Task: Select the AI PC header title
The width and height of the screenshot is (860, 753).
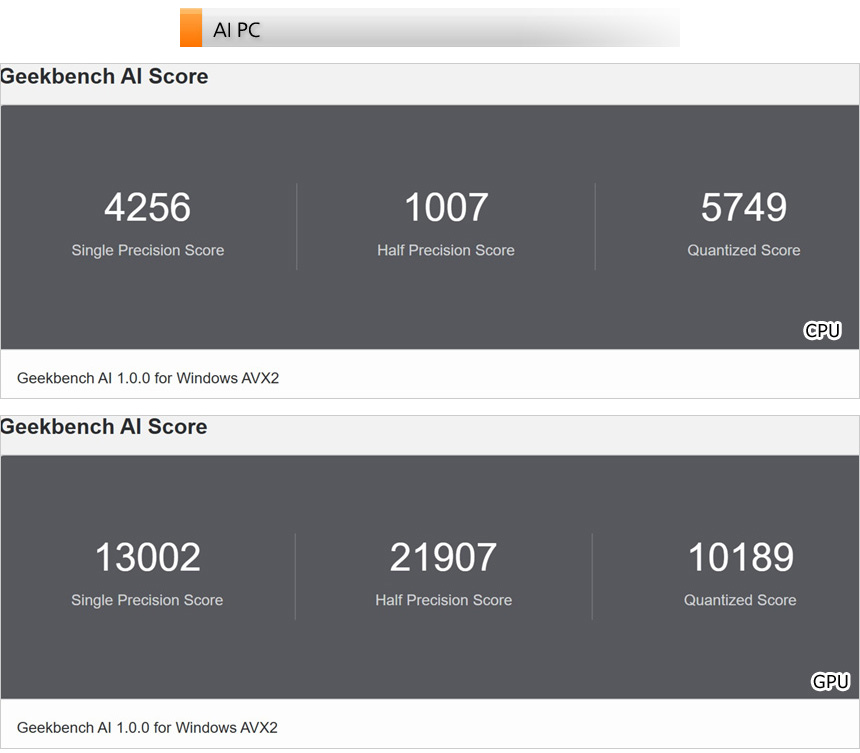Action: pos(237,30)
